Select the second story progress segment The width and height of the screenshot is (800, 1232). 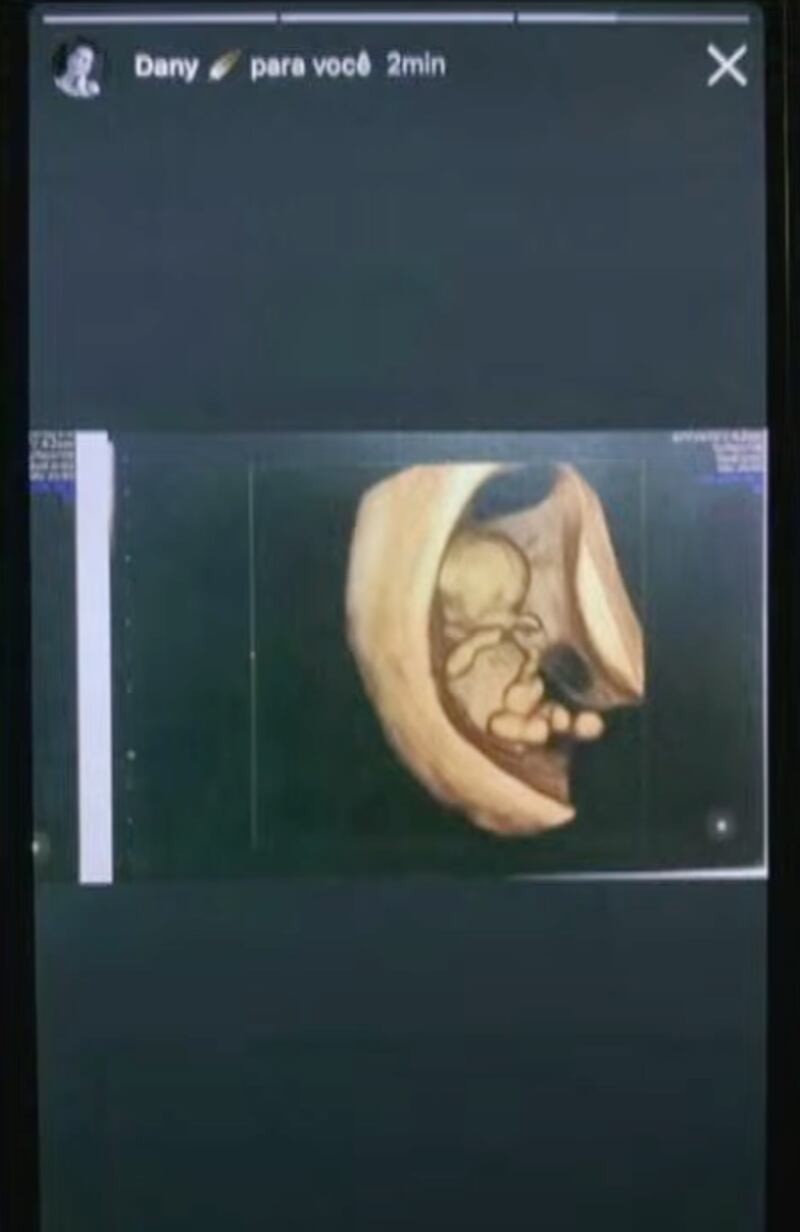click(x=397, y=18)
